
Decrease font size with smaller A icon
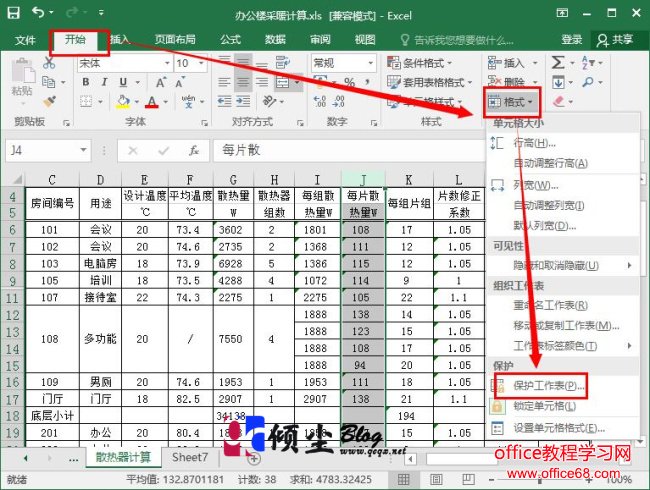[x=180, y=82]
